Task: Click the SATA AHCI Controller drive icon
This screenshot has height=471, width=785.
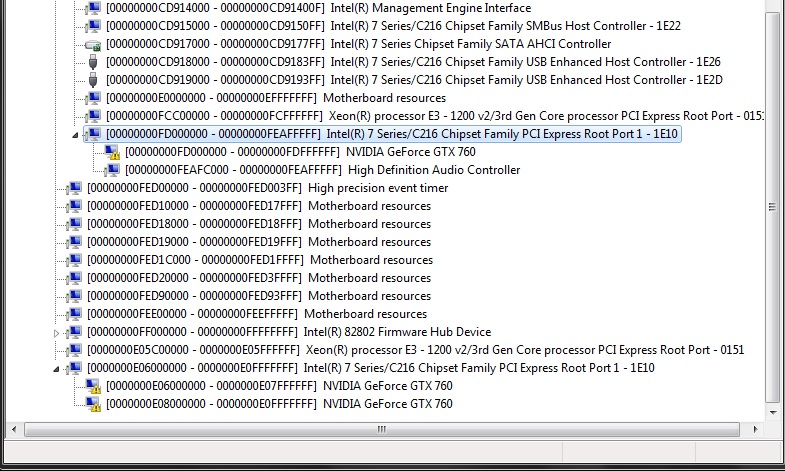Action: tap(93, 45)
